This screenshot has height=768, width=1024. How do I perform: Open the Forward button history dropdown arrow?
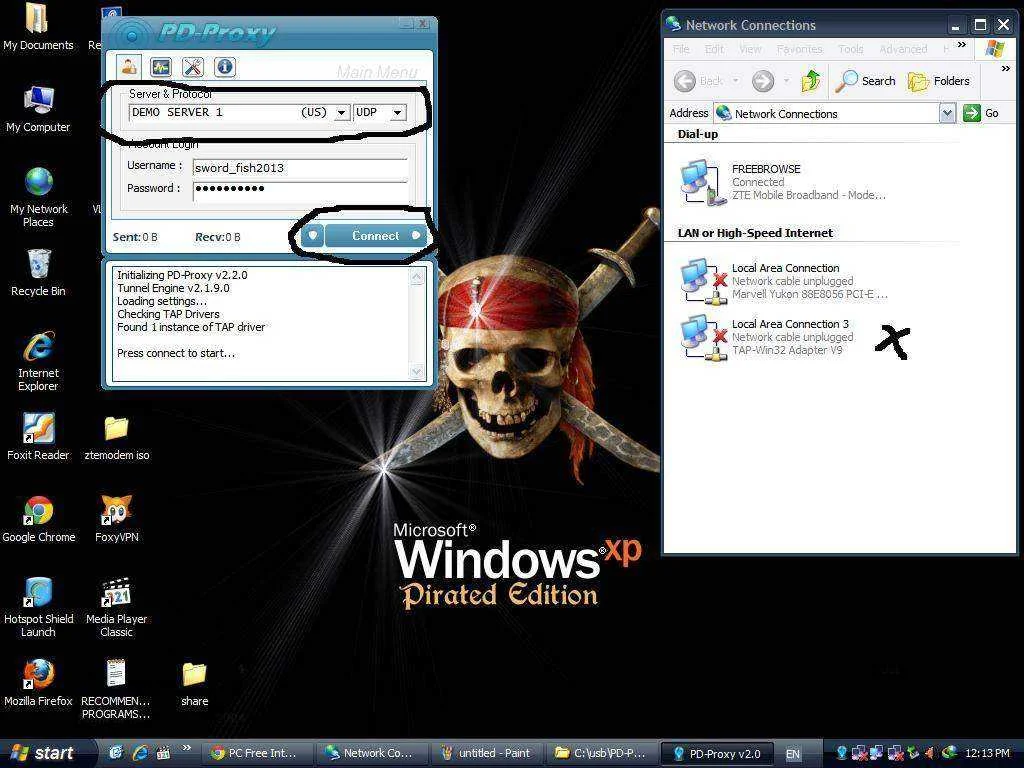coord(786,81)
